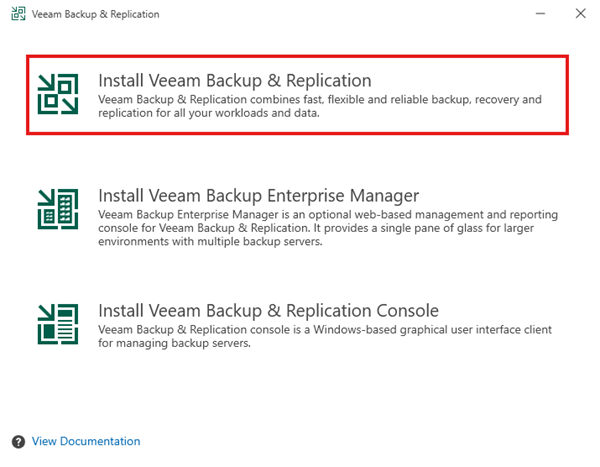The height and width of the screenshot is (467, 600).
Task: Click 'replication for all your workloads and data' line
Action: (x=209, y=115)
